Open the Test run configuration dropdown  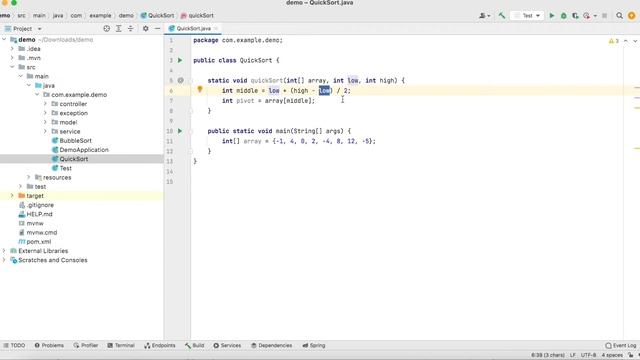point(527,16)
